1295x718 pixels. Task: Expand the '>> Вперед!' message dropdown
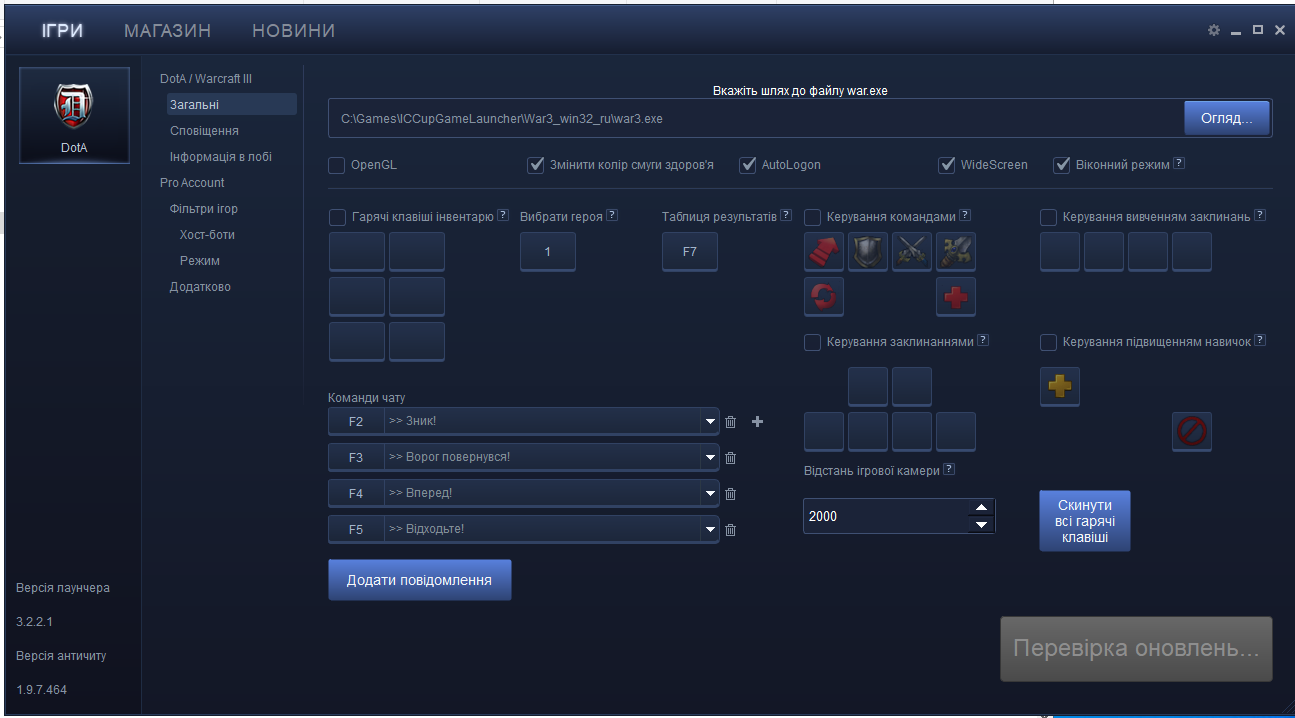tap(711, 494)
